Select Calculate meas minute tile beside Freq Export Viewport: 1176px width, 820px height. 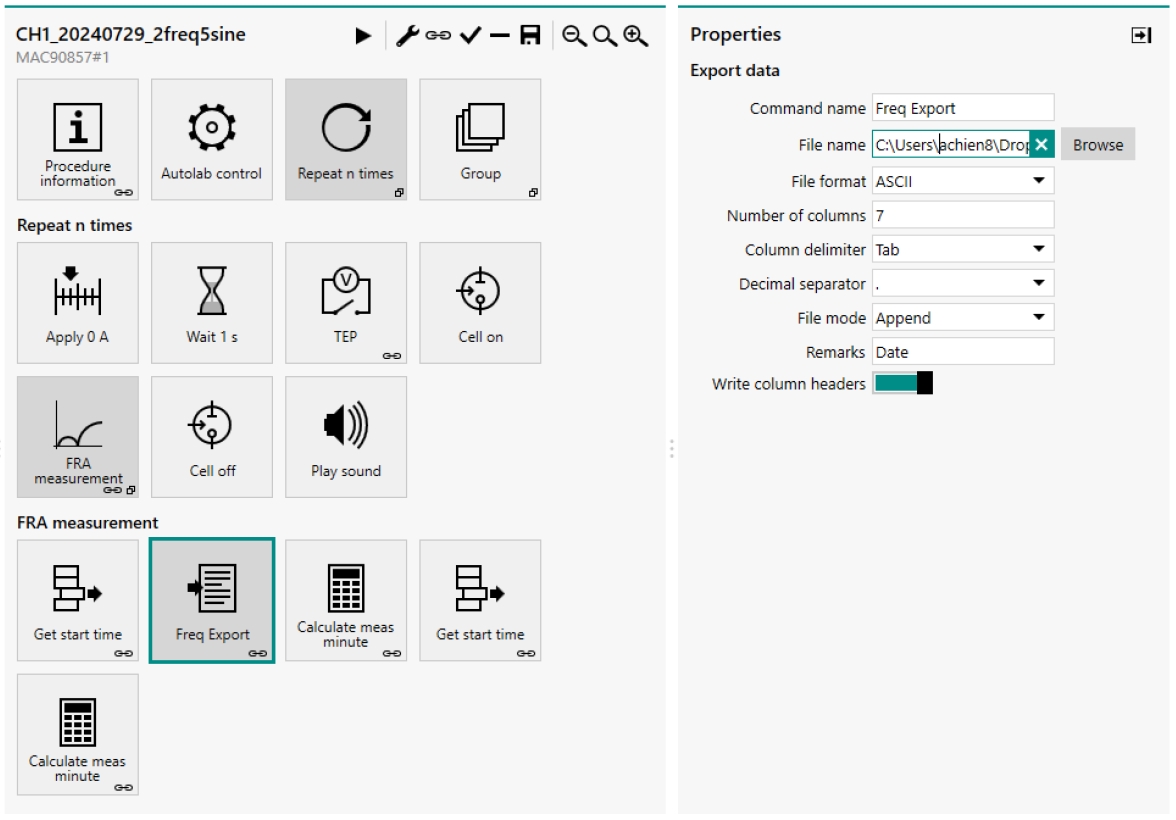[x=346, y=601]
